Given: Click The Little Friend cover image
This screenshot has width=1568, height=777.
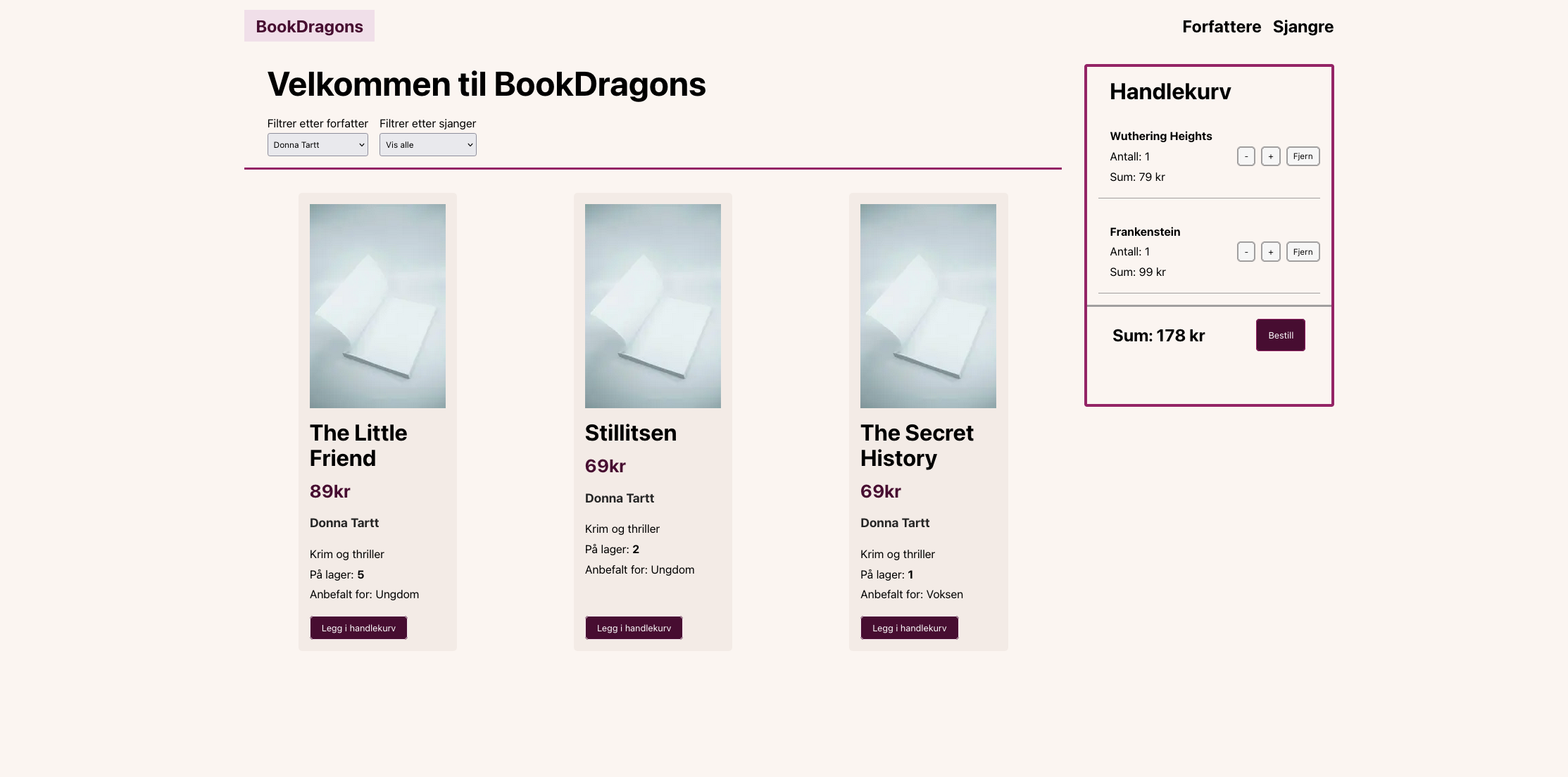Looking at the screenshot, I should [x=377, y=306].
